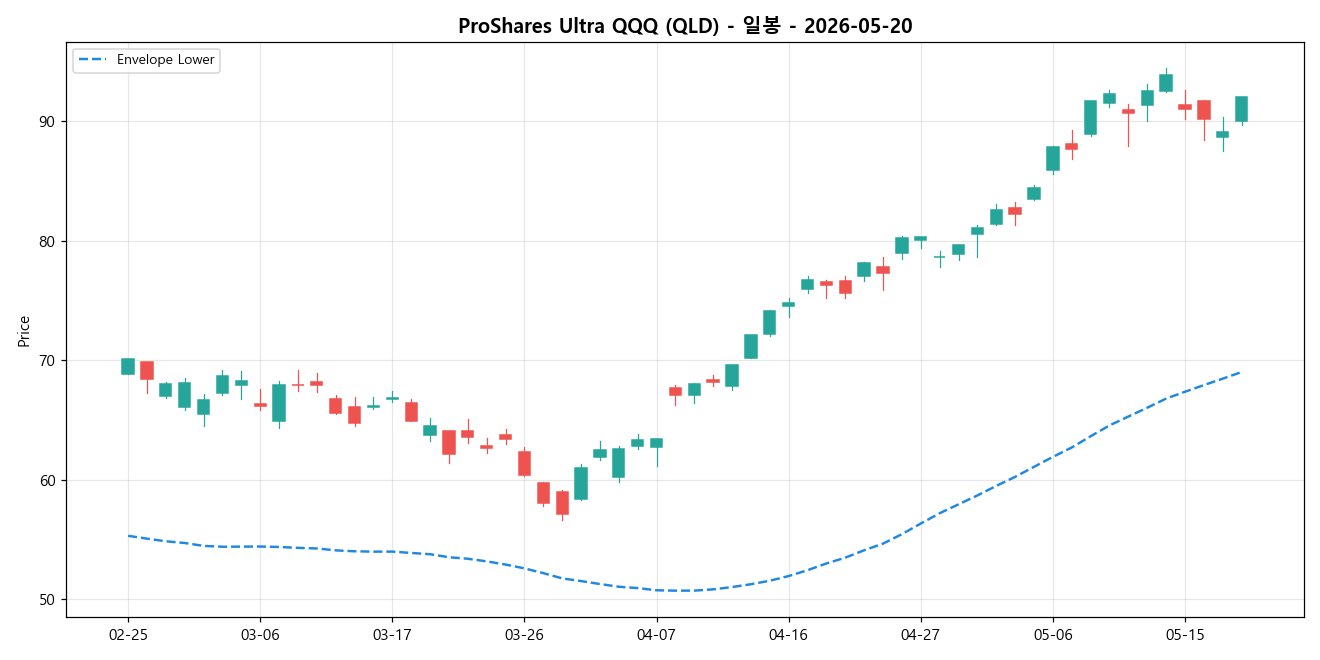The image size is (1320, 660).
Task: Select the 03-26 x-axis date label
Action: (x=524, y=635)
